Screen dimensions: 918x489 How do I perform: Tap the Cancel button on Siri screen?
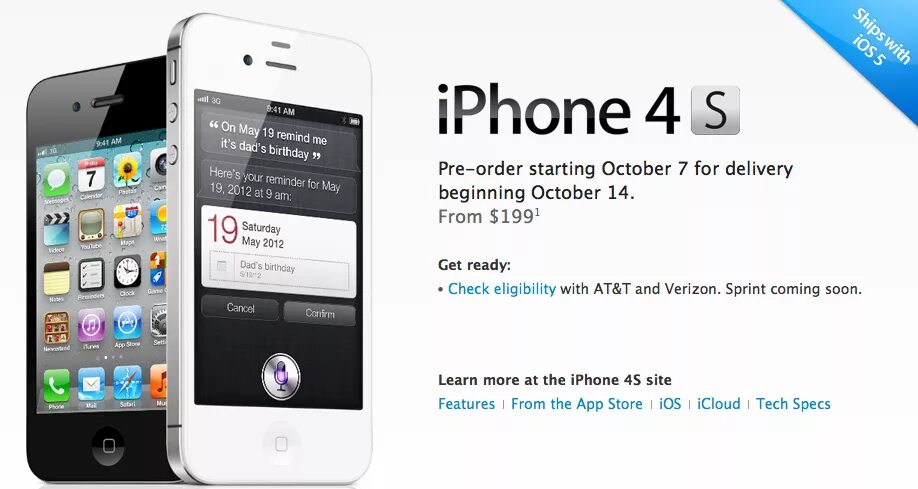click(x=240, y=308)
